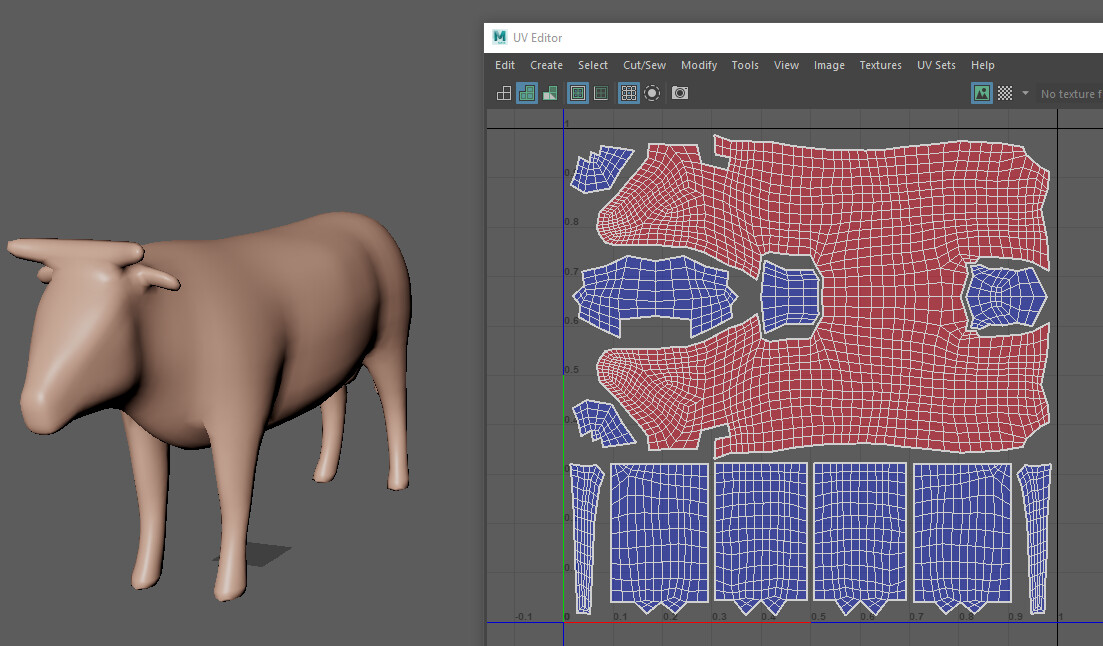Image resolution: width=1103 pixels, height=646 pixels.
Task: Open the UV Sets menu
Action: (936, 65)
